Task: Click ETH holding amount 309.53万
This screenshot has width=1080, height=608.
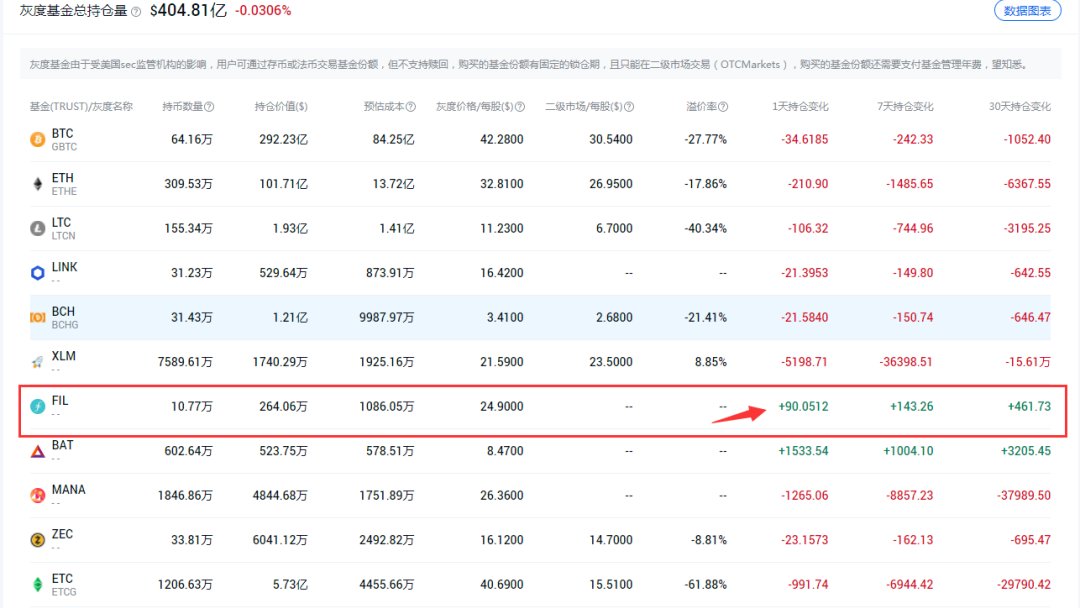Action: (x=188, y=185)
